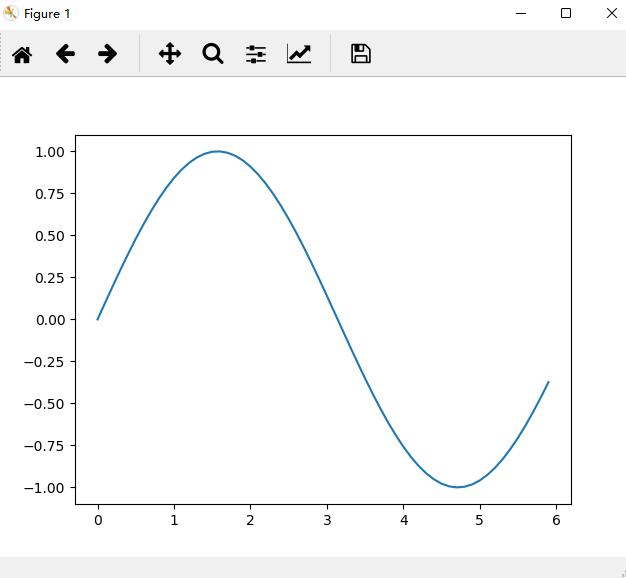Click the matplotlib icon in the title bar
This screenshot has height=578, width=626.
point(10,13)
